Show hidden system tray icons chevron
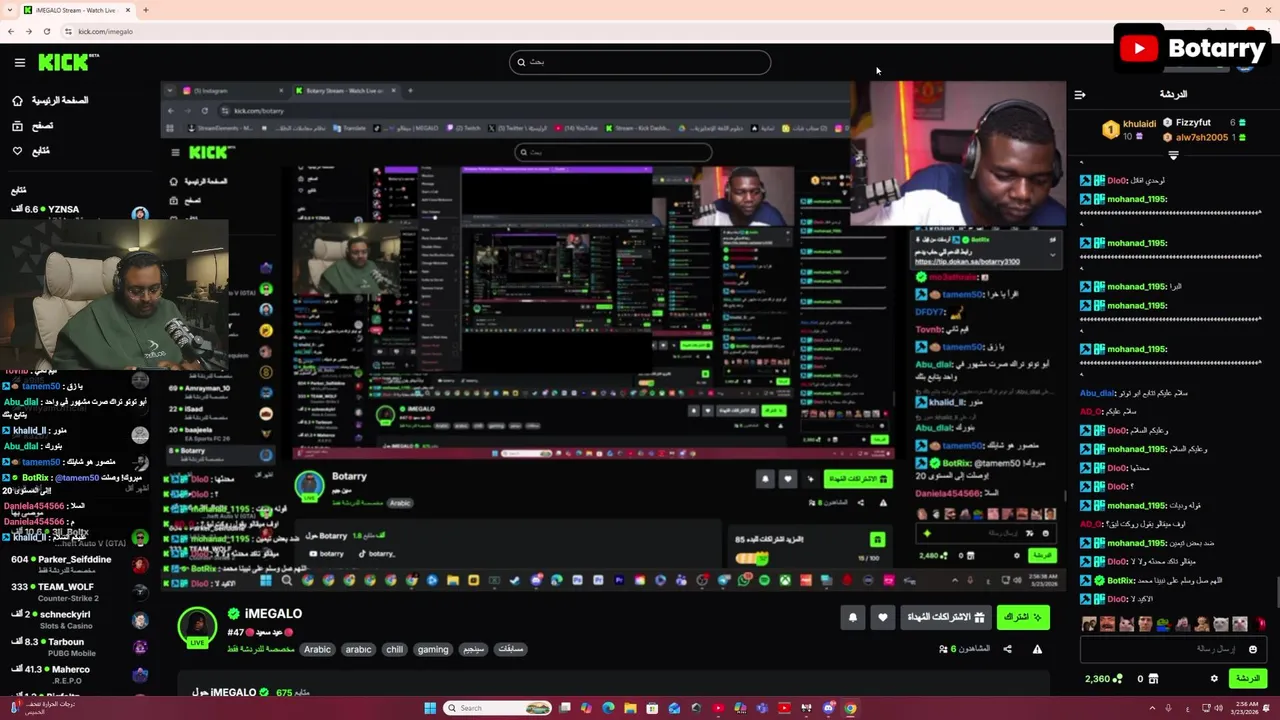This screenshot has height=720, width=1280. coord(1152,708)
